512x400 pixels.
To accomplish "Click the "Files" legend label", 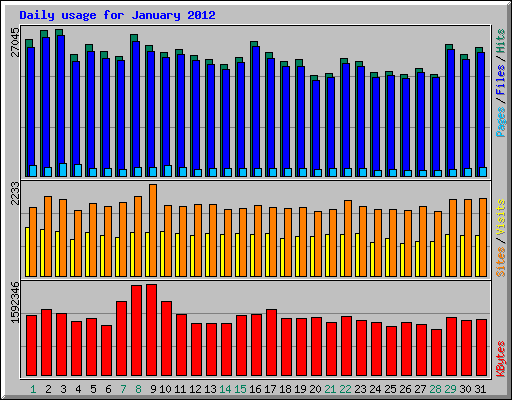I will 501,80.
